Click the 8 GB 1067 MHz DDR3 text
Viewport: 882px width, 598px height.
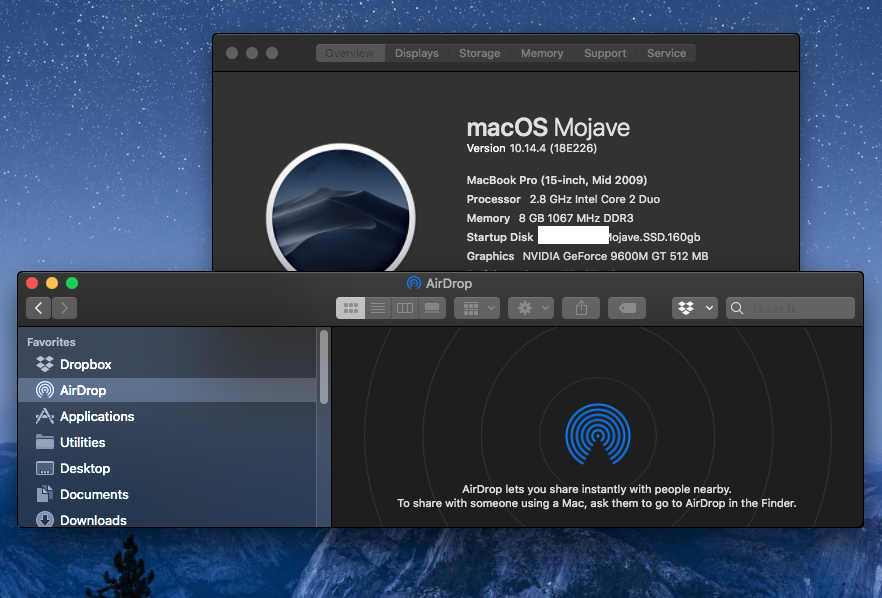coord(576,218)
